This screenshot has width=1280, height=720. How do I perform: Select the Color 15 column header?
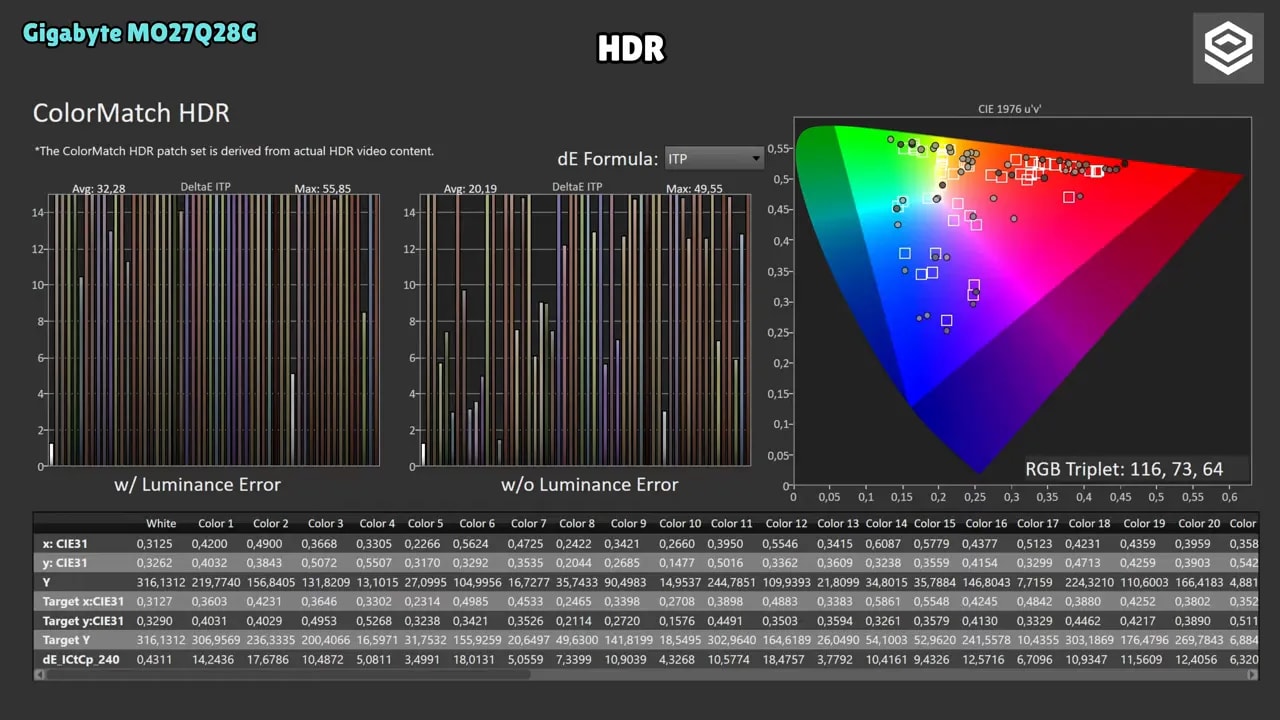click(934, 523)
